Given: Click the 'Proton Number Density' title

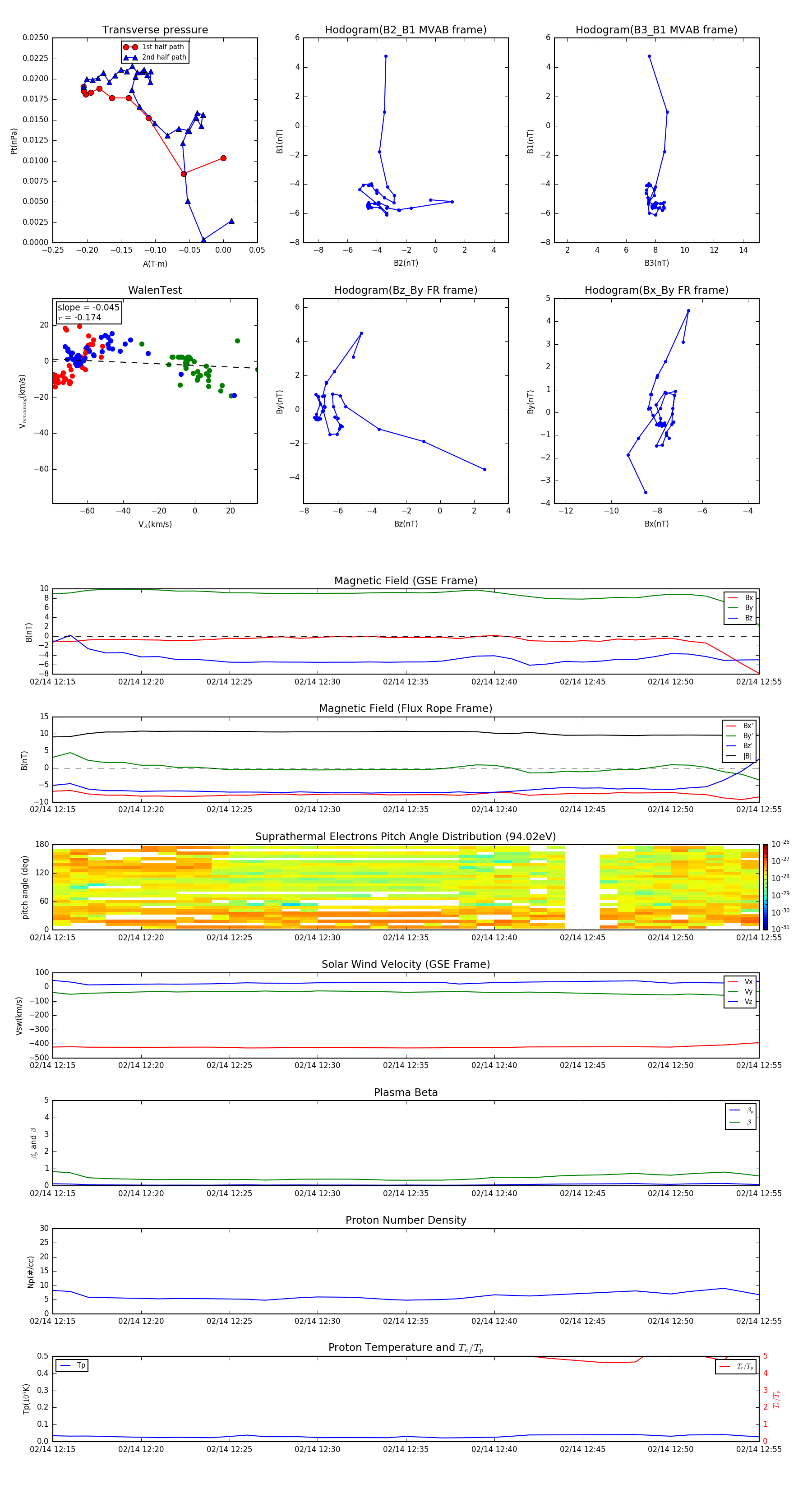Looking at the screenshot, I should pos(406,1221).
